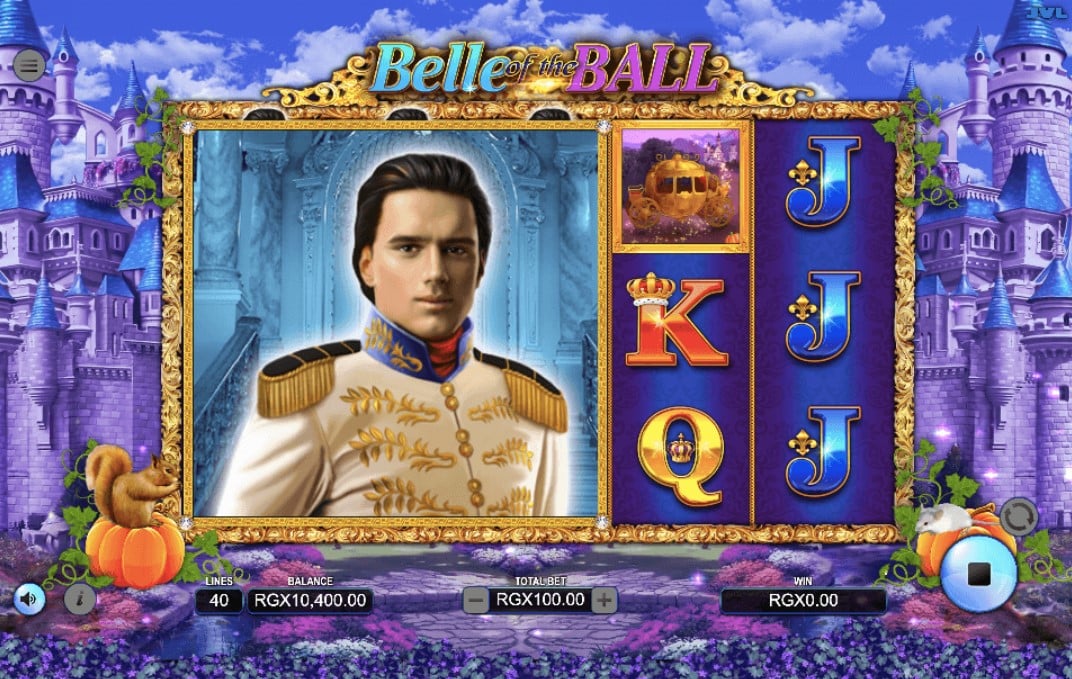Mute the game sound
The image size is (1072, 679).
[x=29, y=600]
